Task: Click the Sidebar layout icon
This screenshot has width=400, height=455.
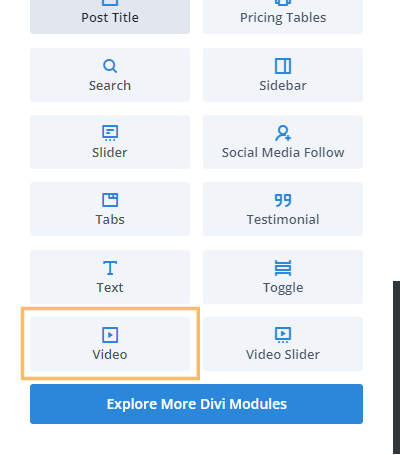Action: (x=283, y=66)
